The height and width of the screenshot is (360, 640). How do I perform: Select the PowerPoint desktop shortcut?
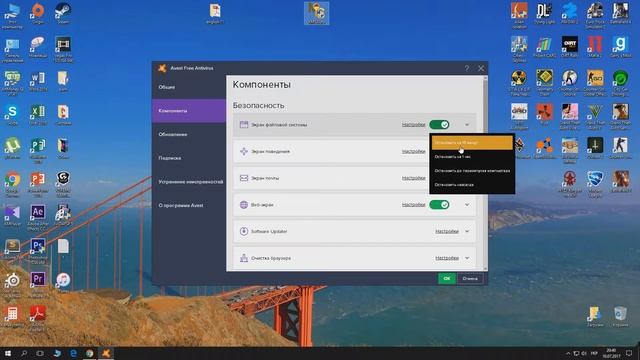pos(38,184)
